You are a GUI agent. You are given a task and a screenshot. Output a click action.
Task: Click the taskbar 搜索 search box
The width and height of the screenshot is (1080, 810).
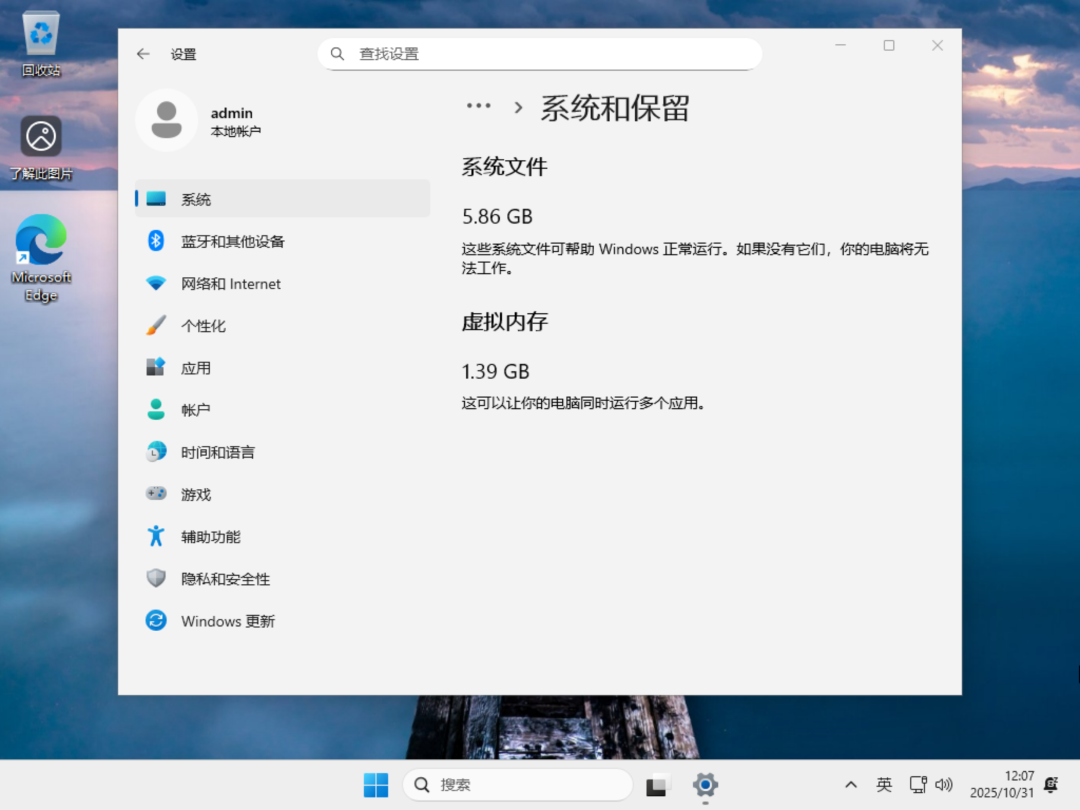517,785
